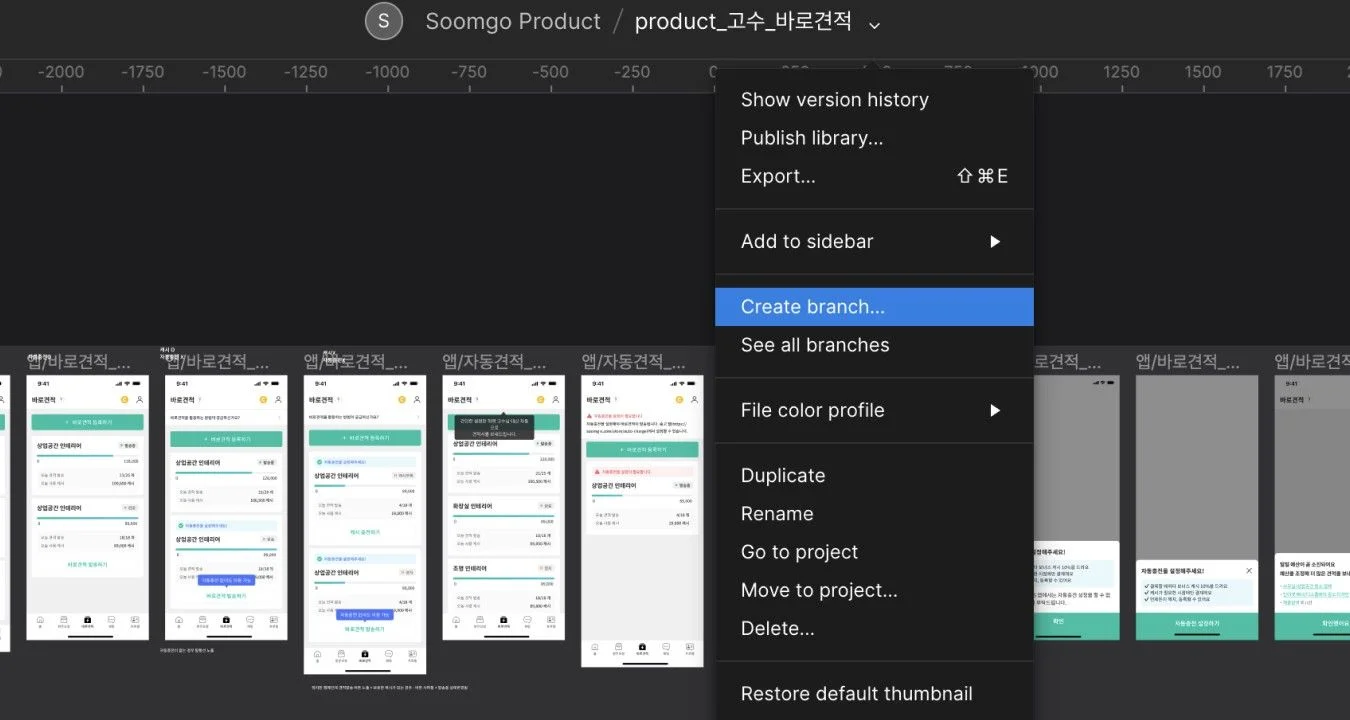This screenshot has width=1350, height=720.
Task: Expand the Add to sidebar submenu arrow
Action: click(994, 241)
